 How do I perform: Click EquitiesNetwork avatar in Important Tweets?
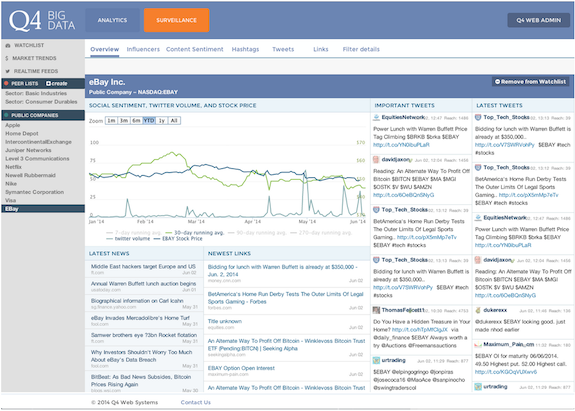(376, 117)
